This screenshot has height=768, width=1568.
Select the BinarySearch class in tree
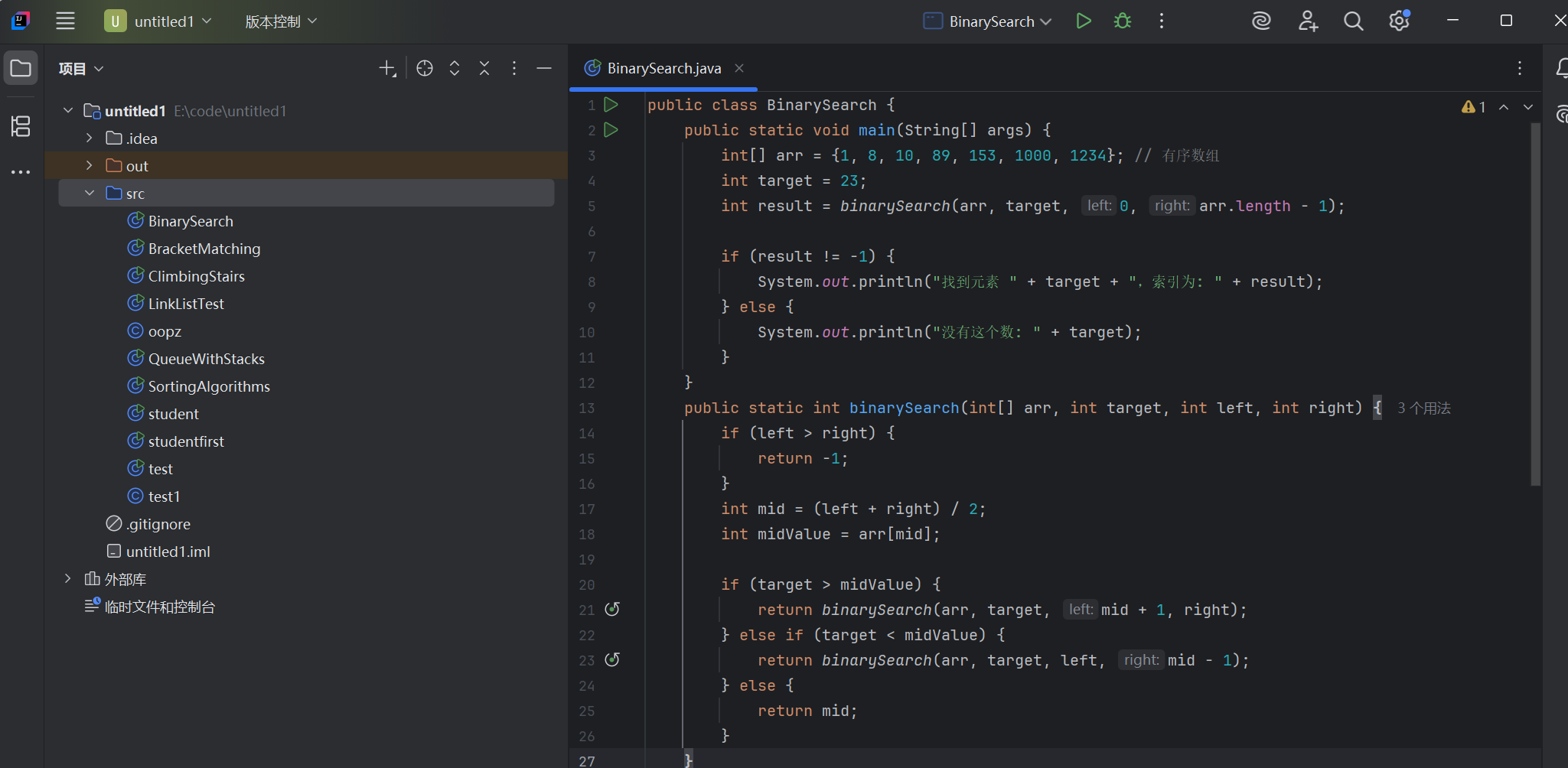click(191, 221)
